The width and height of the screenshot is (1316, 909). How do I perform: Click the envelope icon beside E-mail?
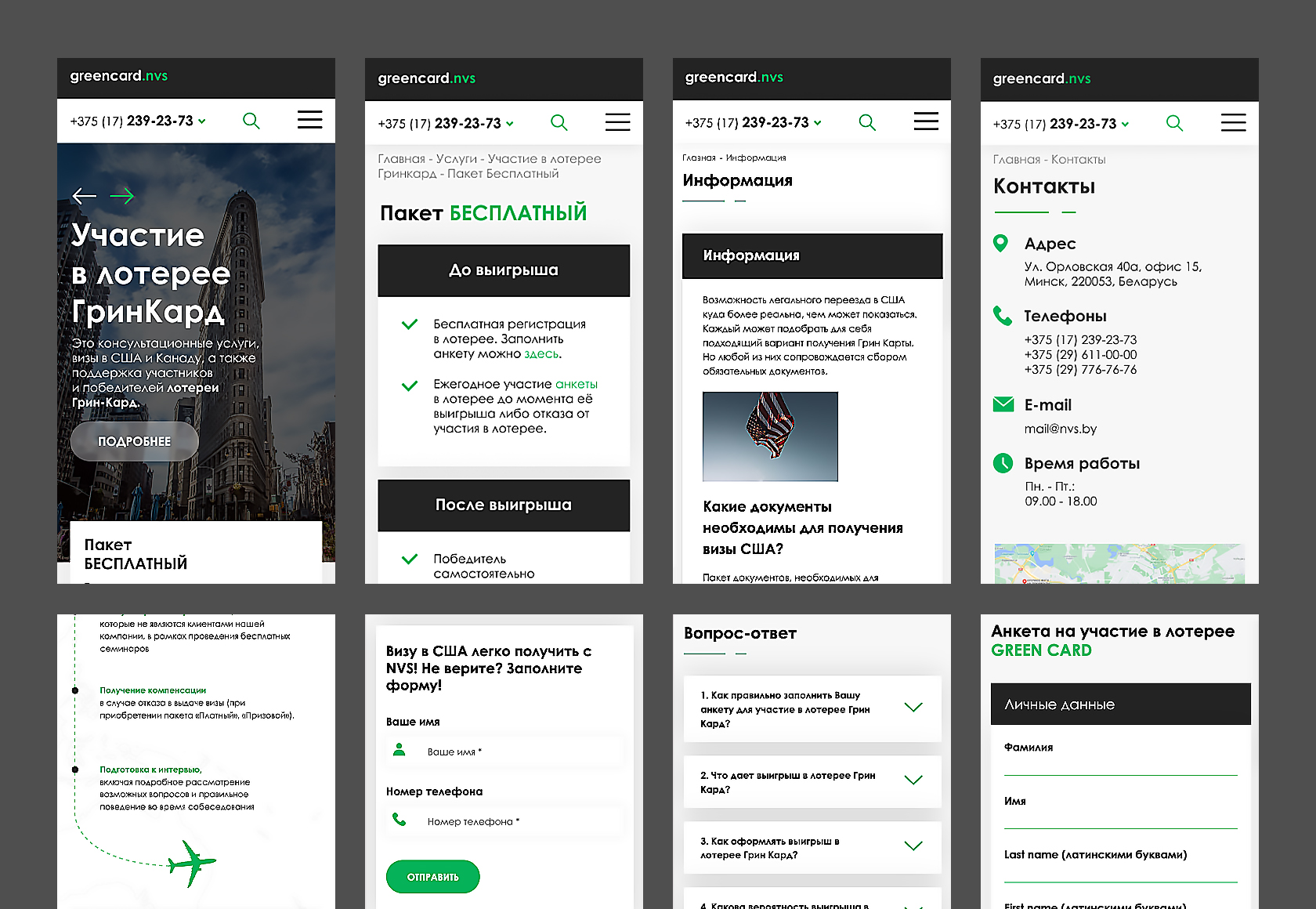pyautogui.click(x=1003, y=404)
